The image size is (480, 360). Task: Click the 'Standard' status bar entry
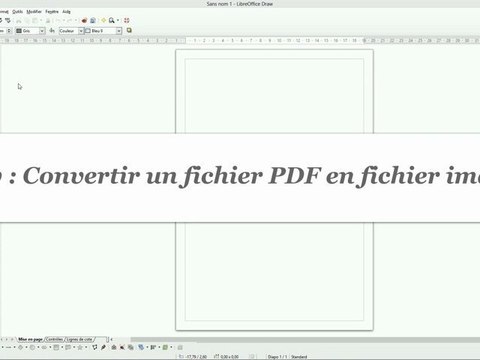(299, 357)
